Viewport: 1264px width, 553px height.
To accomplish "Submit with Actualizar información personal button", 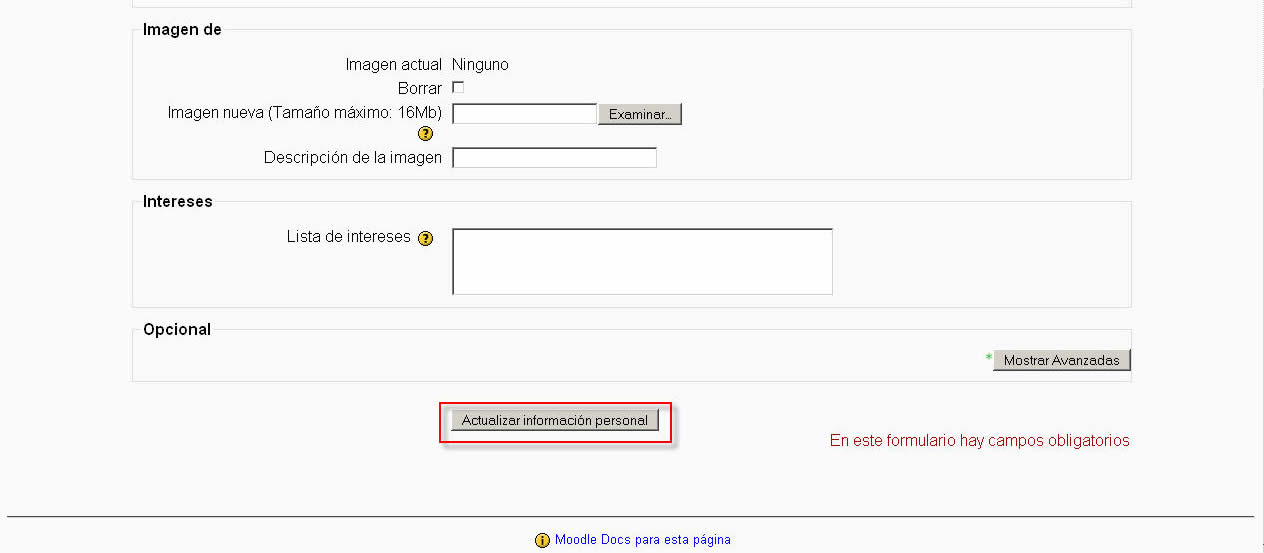I will click(554, 421).
